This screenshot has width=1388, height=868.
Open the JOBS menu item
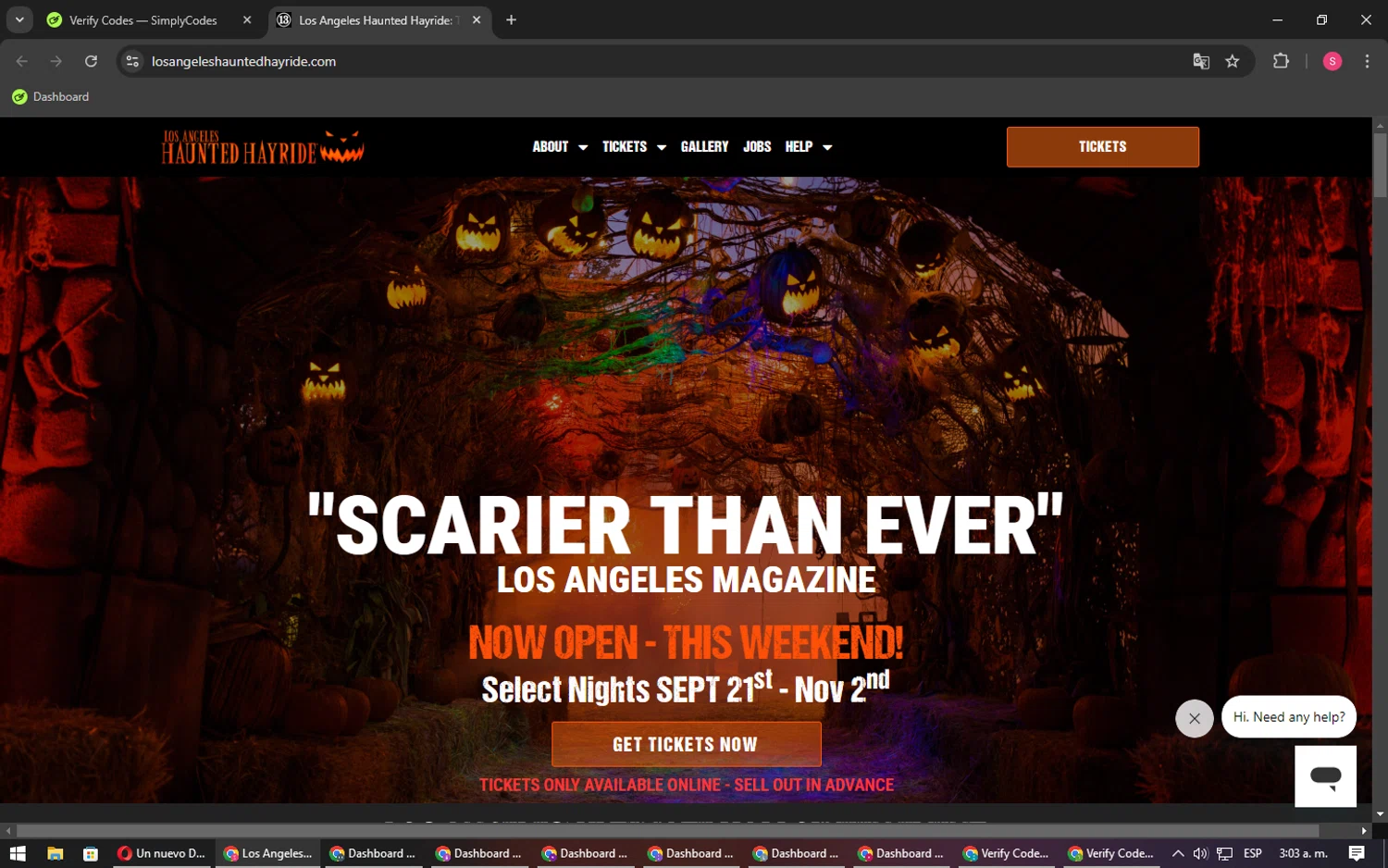tap(757, 147)
